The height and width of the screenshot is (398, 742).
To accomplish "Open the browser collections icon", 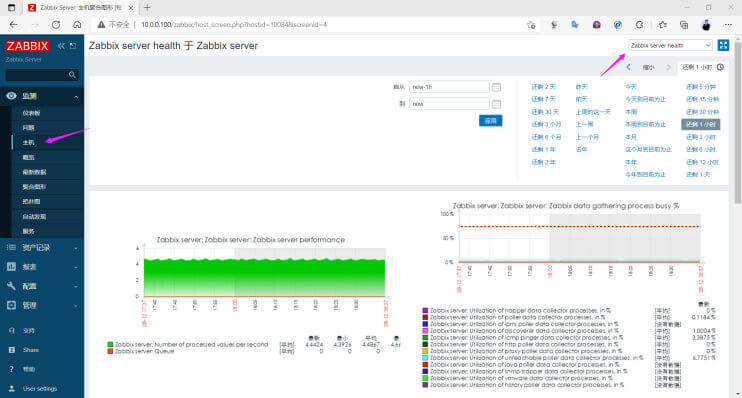I will coord(684,25).
